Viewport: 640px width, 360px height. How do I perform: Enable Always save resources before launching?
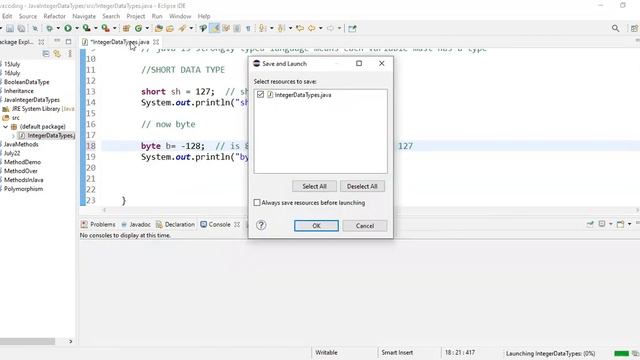257,202
